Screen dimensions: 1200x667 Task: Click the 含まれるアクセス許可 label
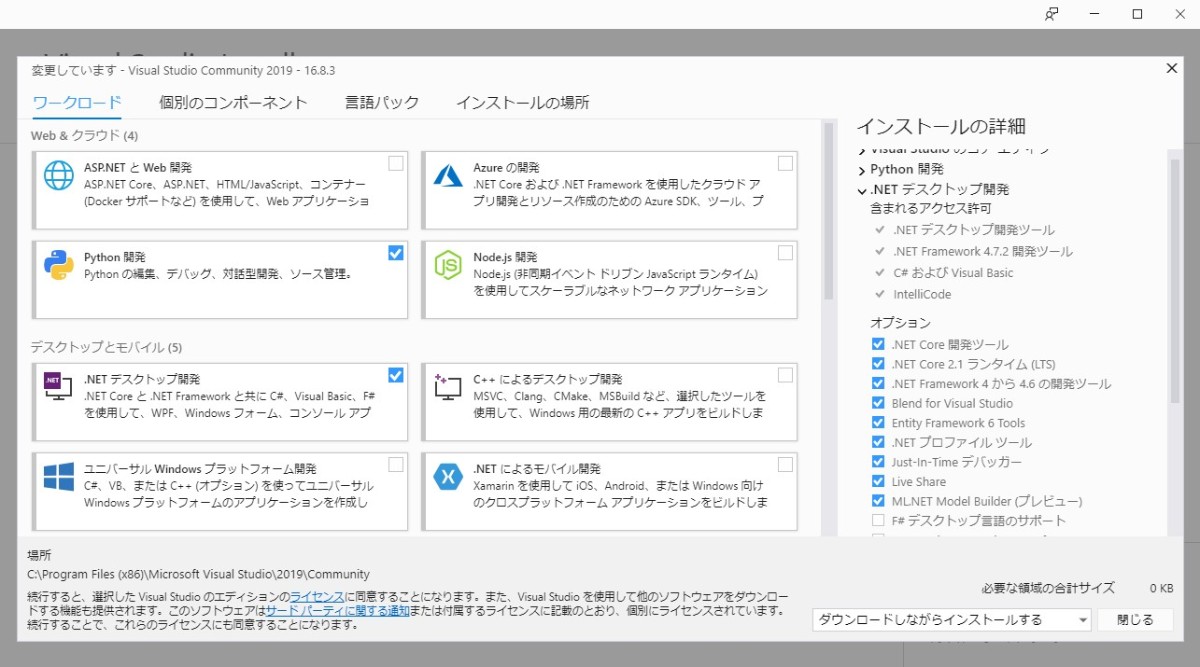[x=930, y=208]
